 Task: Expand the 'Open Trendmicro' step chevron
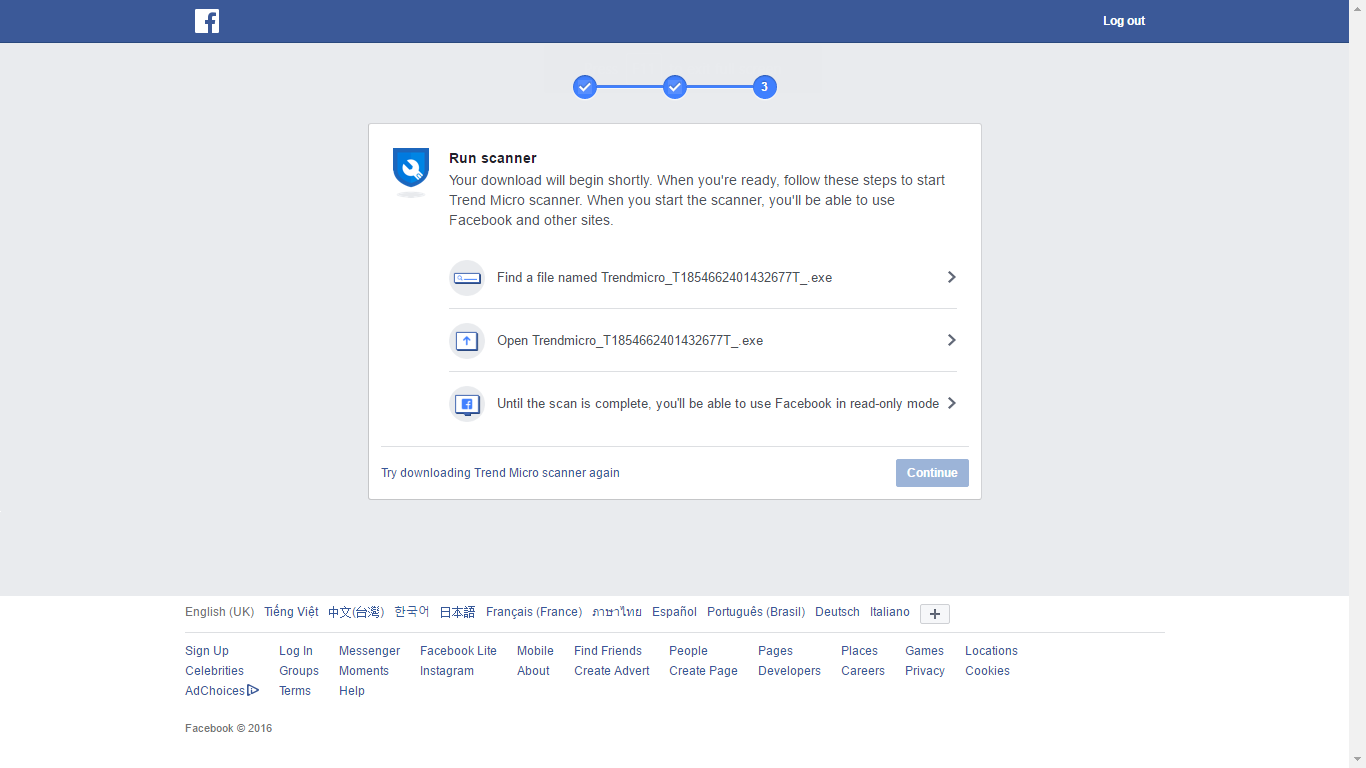(x=952, y=340)
